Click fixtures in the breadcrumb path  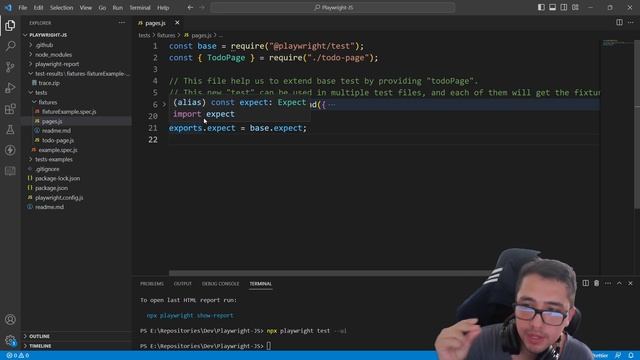pos(166,36)
